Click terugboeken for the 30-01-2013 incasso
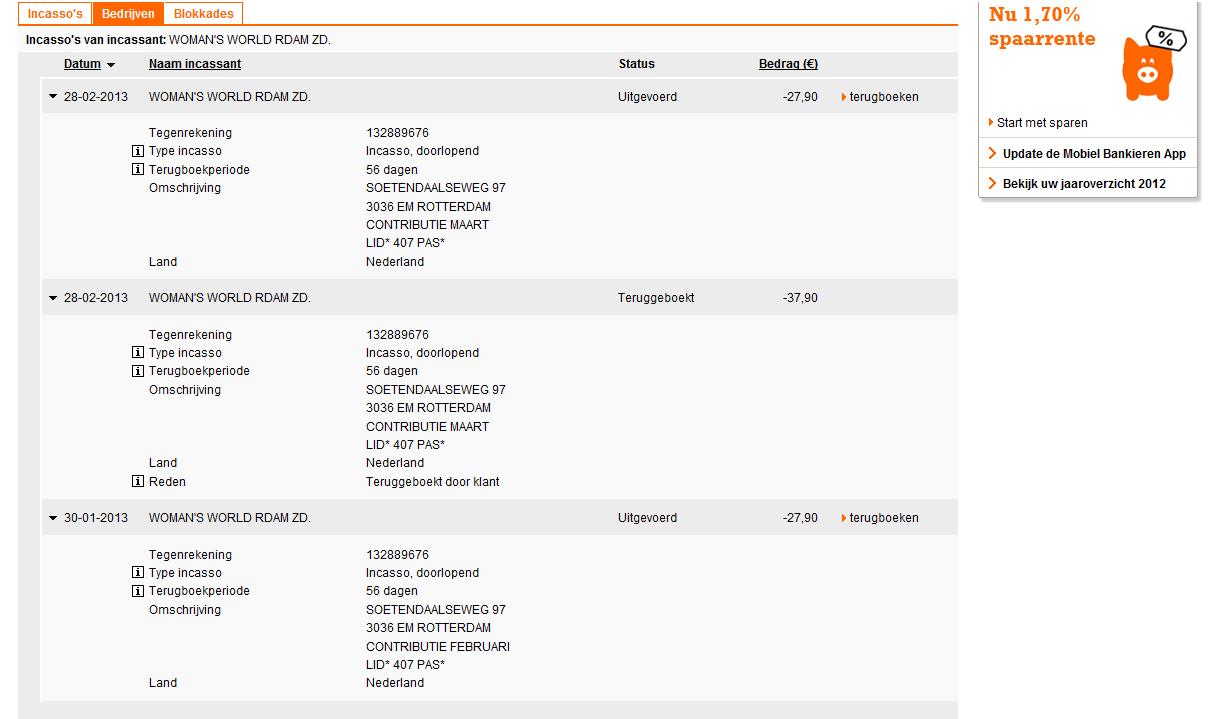The image size is (1214, 719). [x=883, y=518]
